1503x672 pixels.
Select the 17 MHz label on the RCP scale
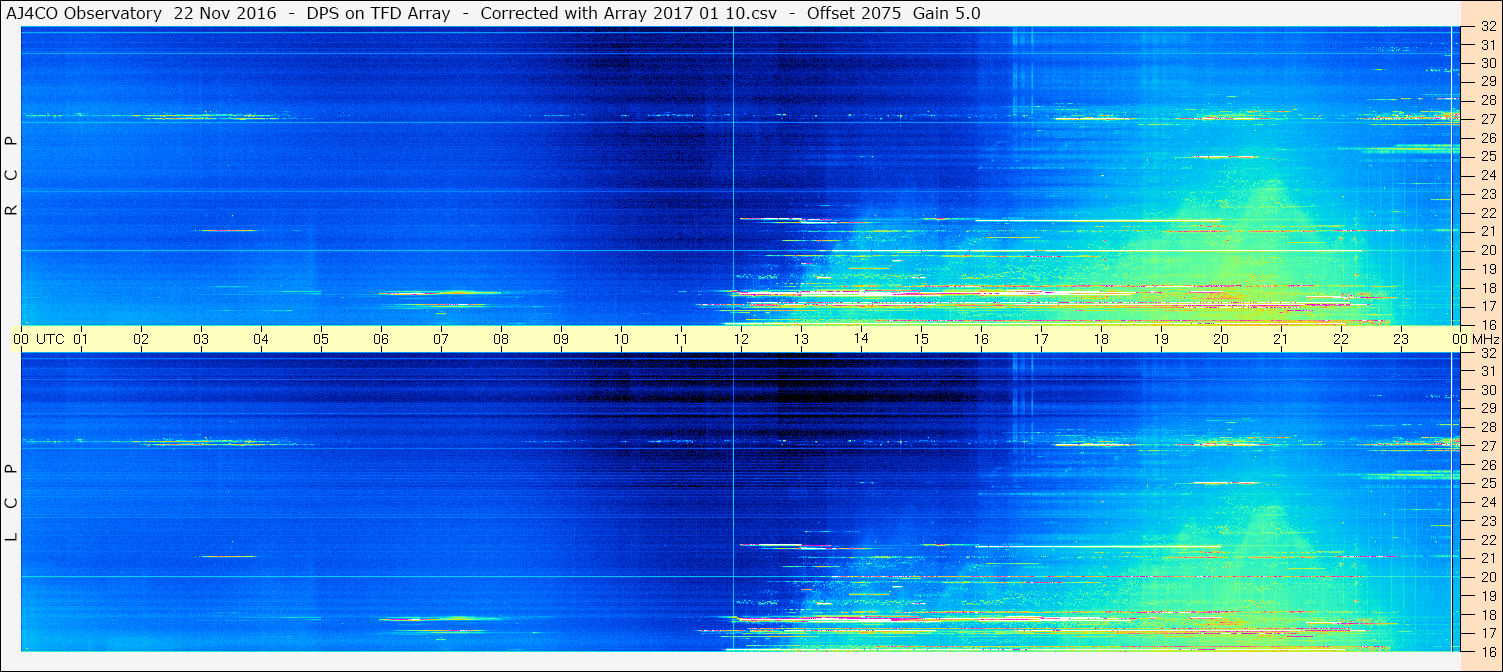[1488, 306]
